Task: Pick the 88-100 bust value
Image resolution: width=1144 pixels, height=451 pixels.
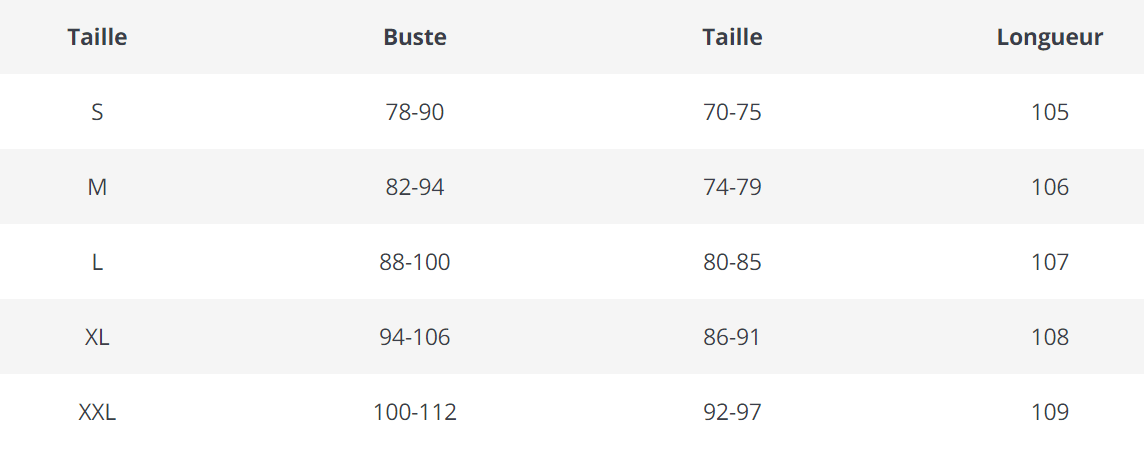Action: pyautogui.click(x=415, y=262)
